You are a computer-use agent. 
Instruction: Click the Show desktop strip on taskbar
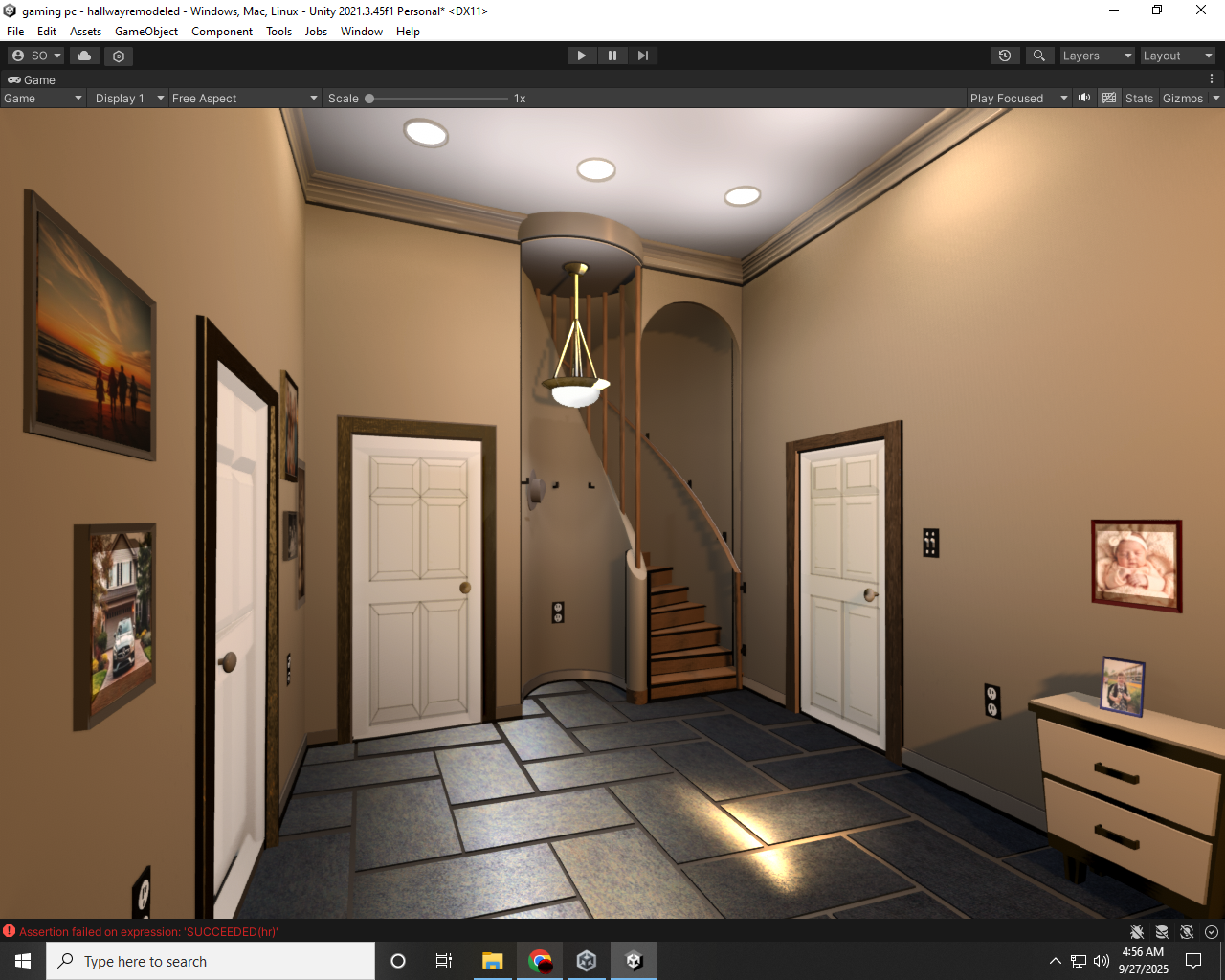(x=1222, y=961)
